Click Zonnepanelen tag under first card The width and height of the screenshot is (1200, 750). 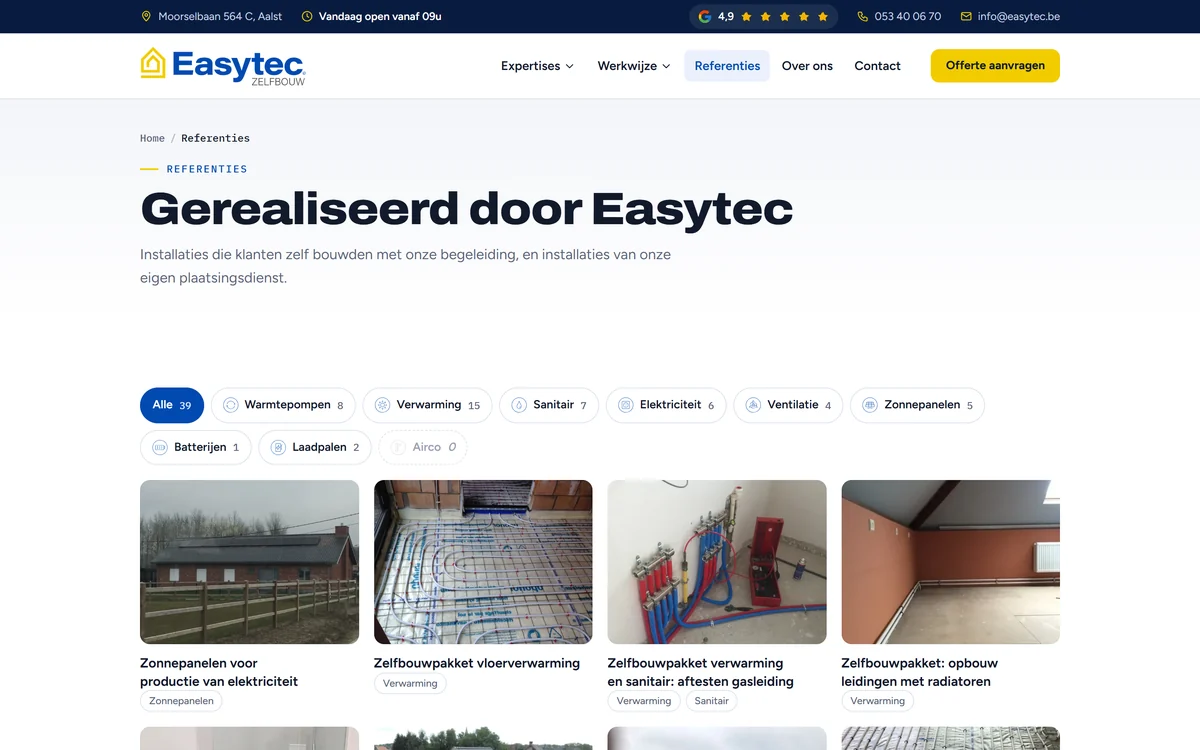[181, 701]
